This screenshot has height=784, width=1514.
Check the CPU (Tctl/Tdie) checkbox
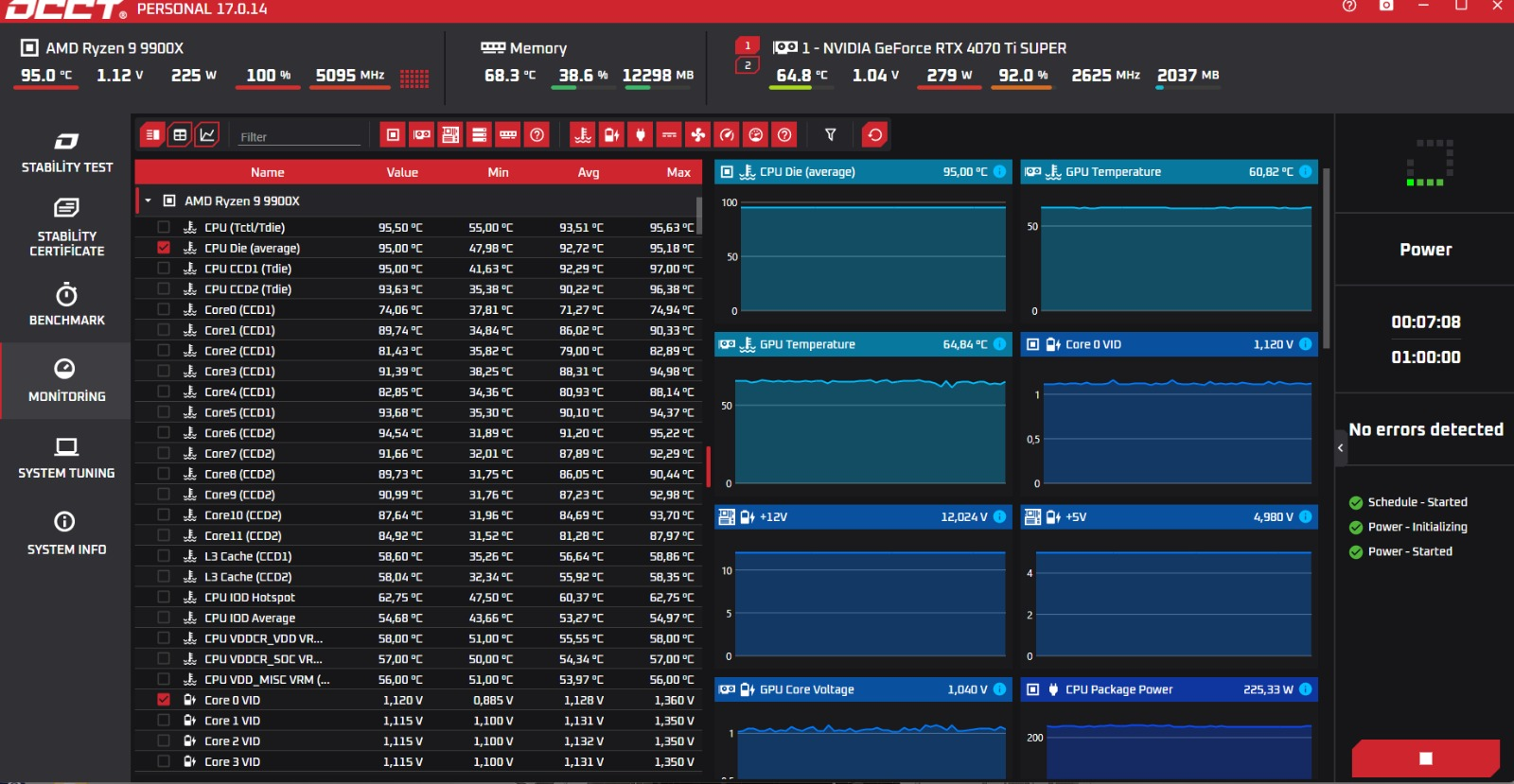164,227
